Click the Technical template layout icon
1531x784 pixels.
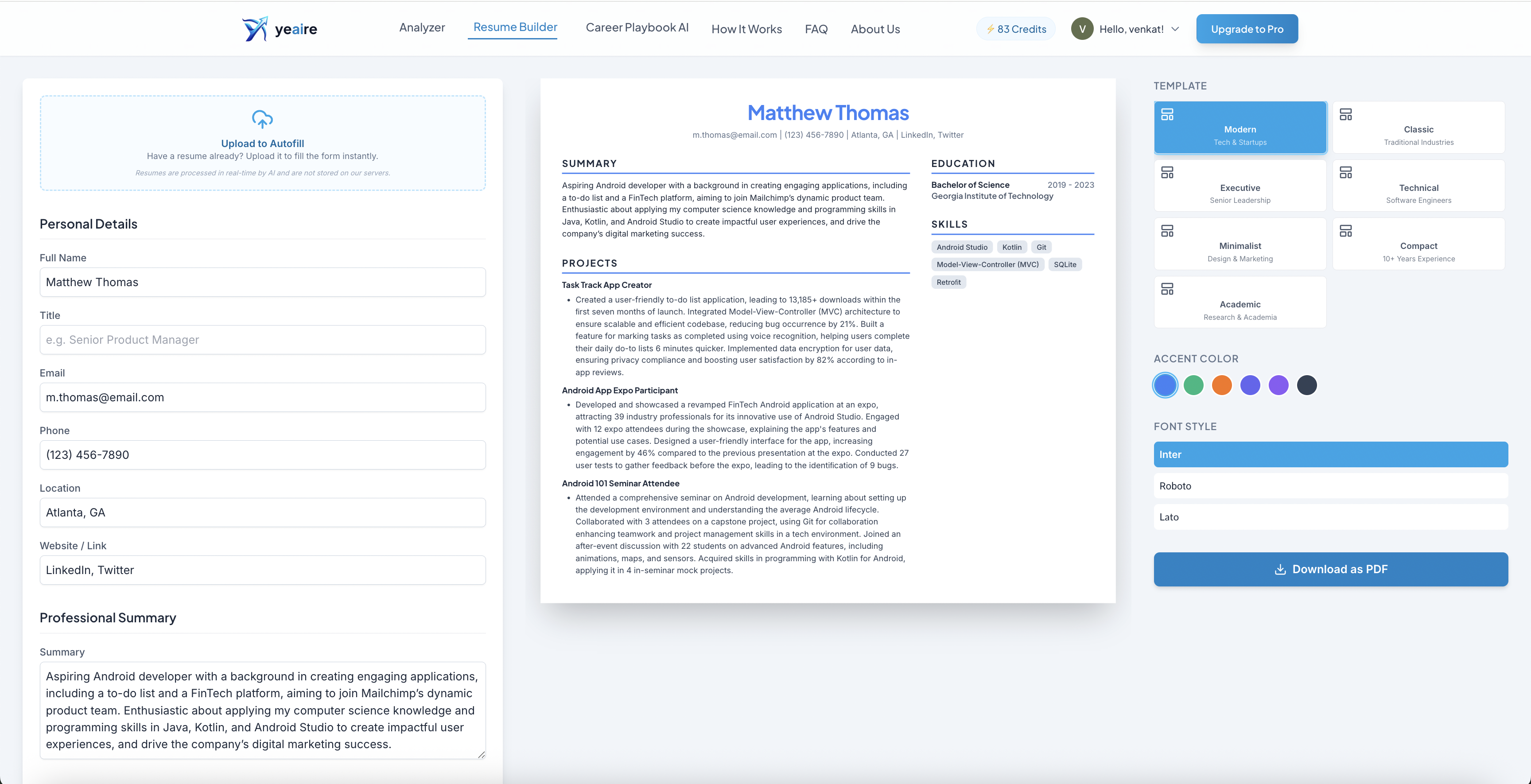coord(1347,173)
